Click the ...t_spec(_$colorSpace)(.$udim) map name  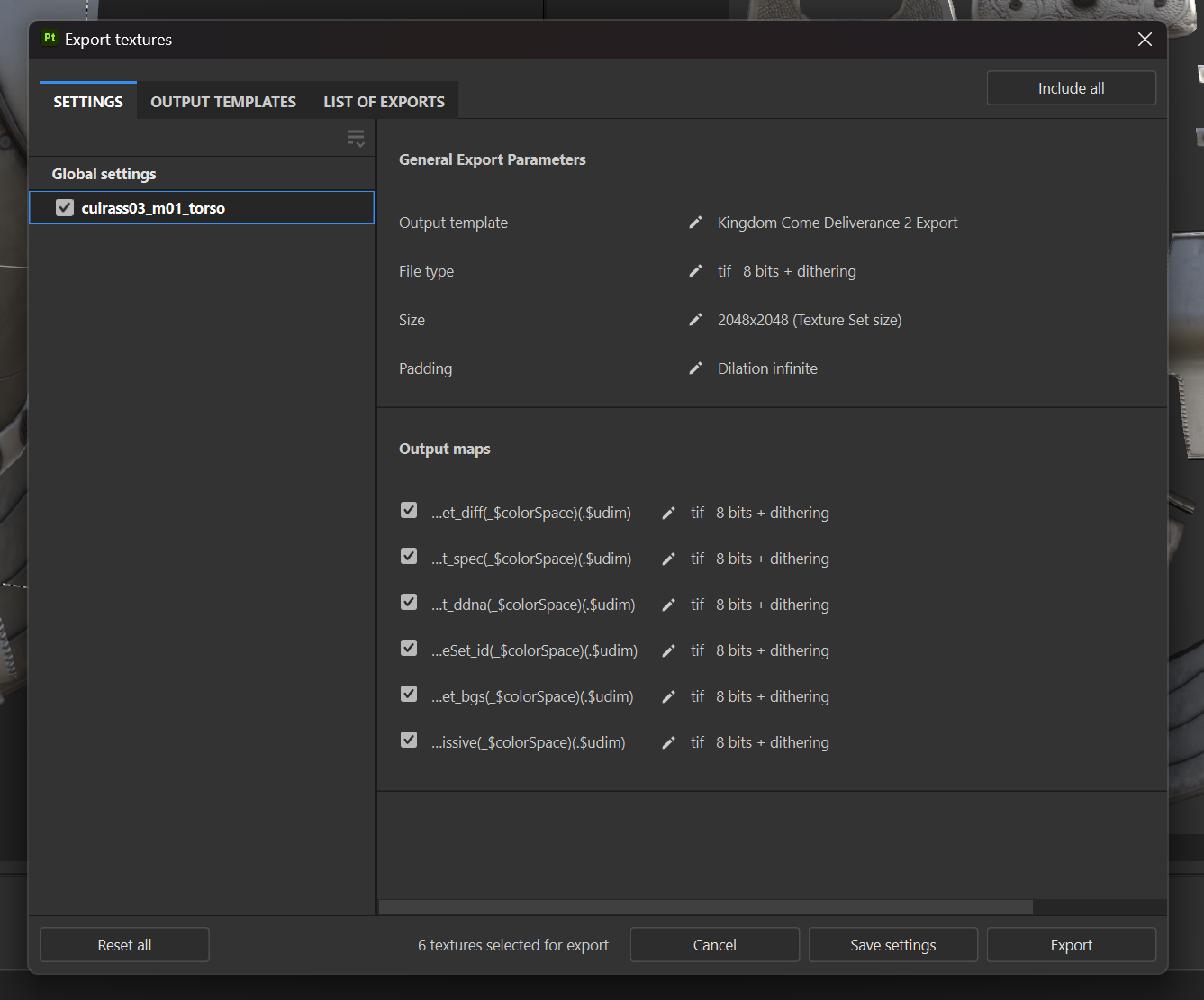pos(531,559)
